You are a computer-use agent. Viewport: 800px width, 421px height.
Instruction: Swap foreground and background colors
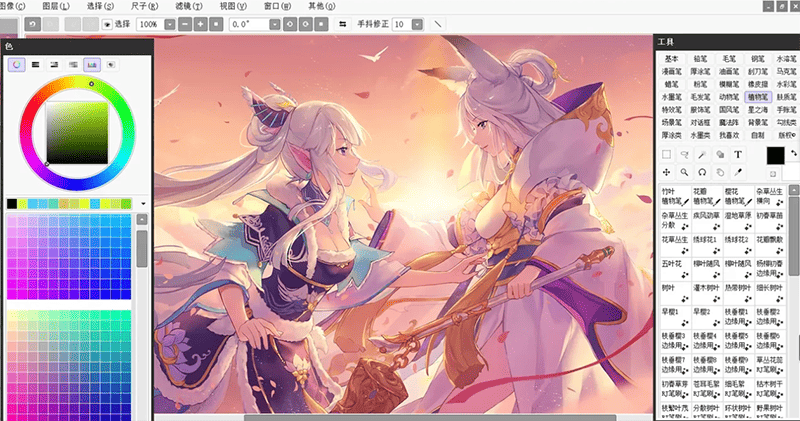click(x=794, y=152)
